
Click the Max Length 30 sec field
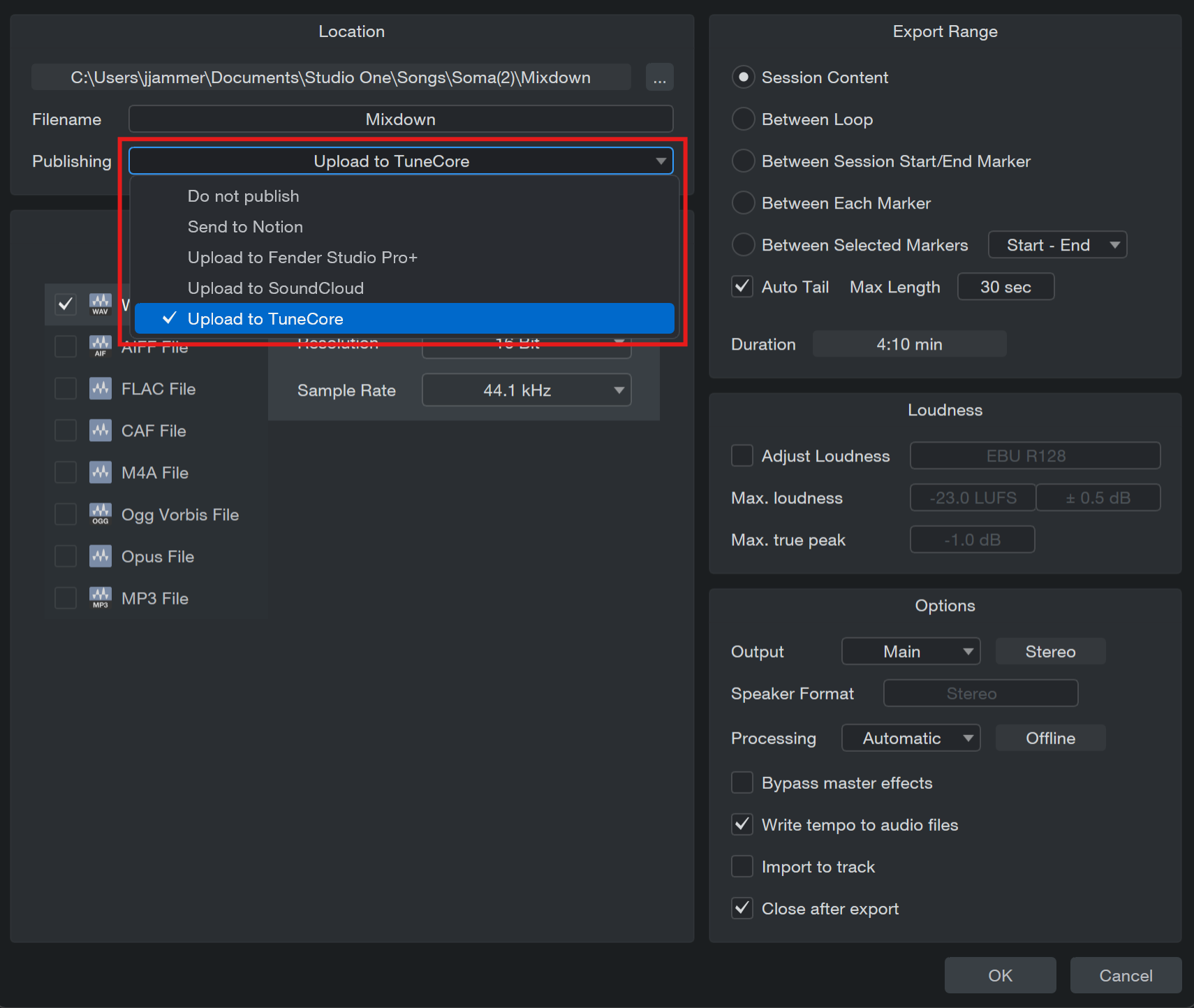(1005, 286)
